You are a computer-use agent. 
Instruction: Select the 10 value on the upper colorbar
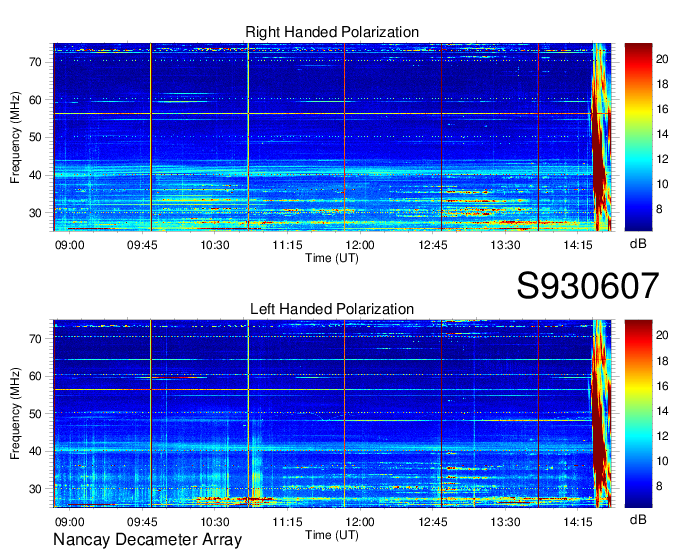pyautogui.click(x=662, y=184)
